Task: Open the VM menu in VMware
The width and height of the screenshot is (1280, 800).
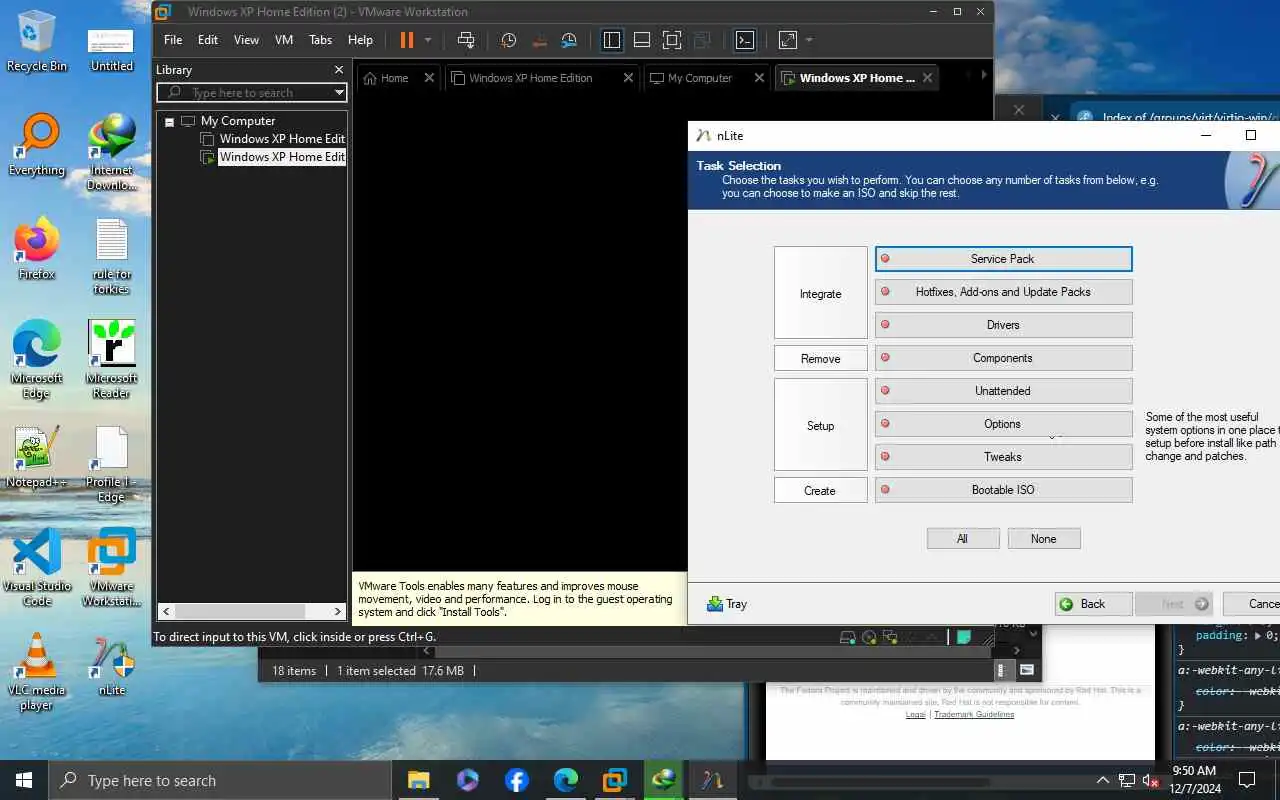Action: point(284,40)
